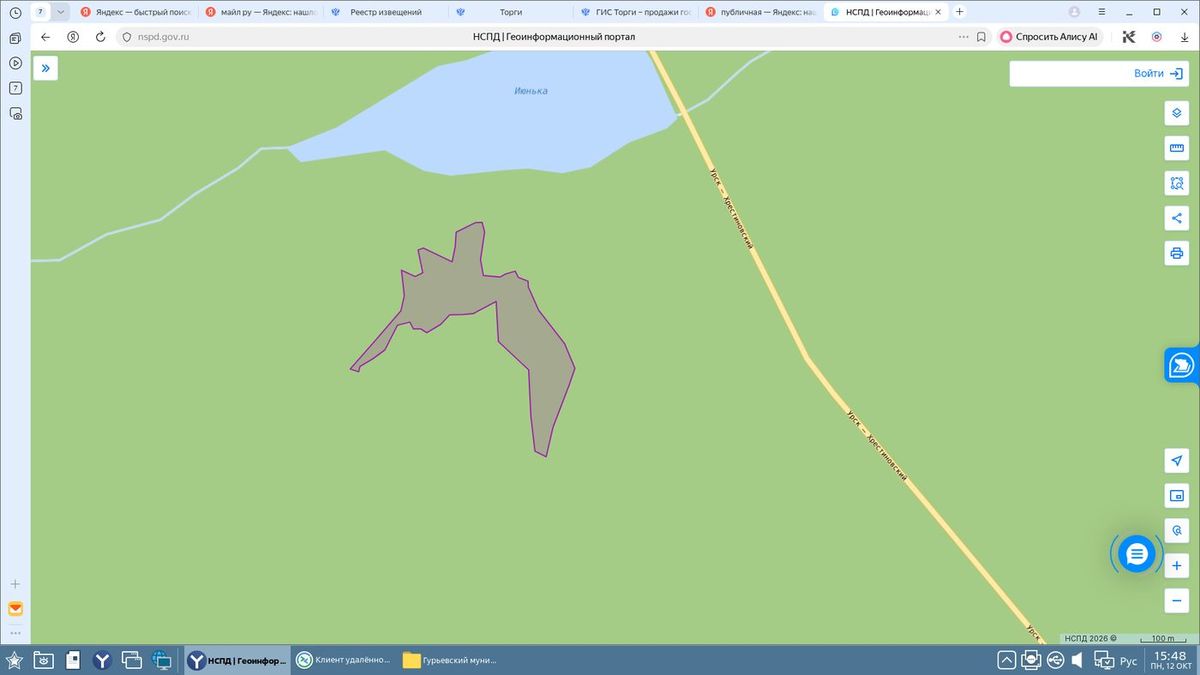Image resolution: width=1200 pixels, height=675 pixels.
Task: Print the map
Action: [1176, 252]
